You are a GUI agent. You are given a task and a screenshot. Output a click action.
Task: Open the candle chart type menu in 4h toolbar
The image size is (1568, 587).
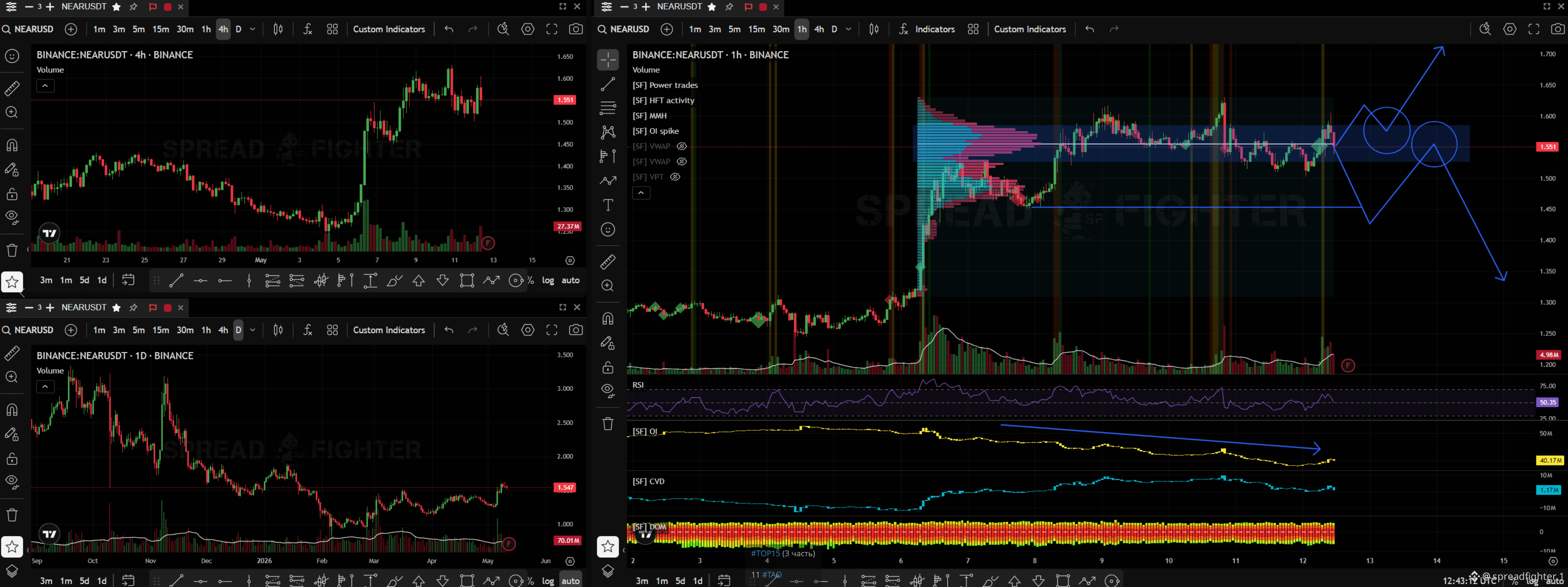tap(278, 29)
